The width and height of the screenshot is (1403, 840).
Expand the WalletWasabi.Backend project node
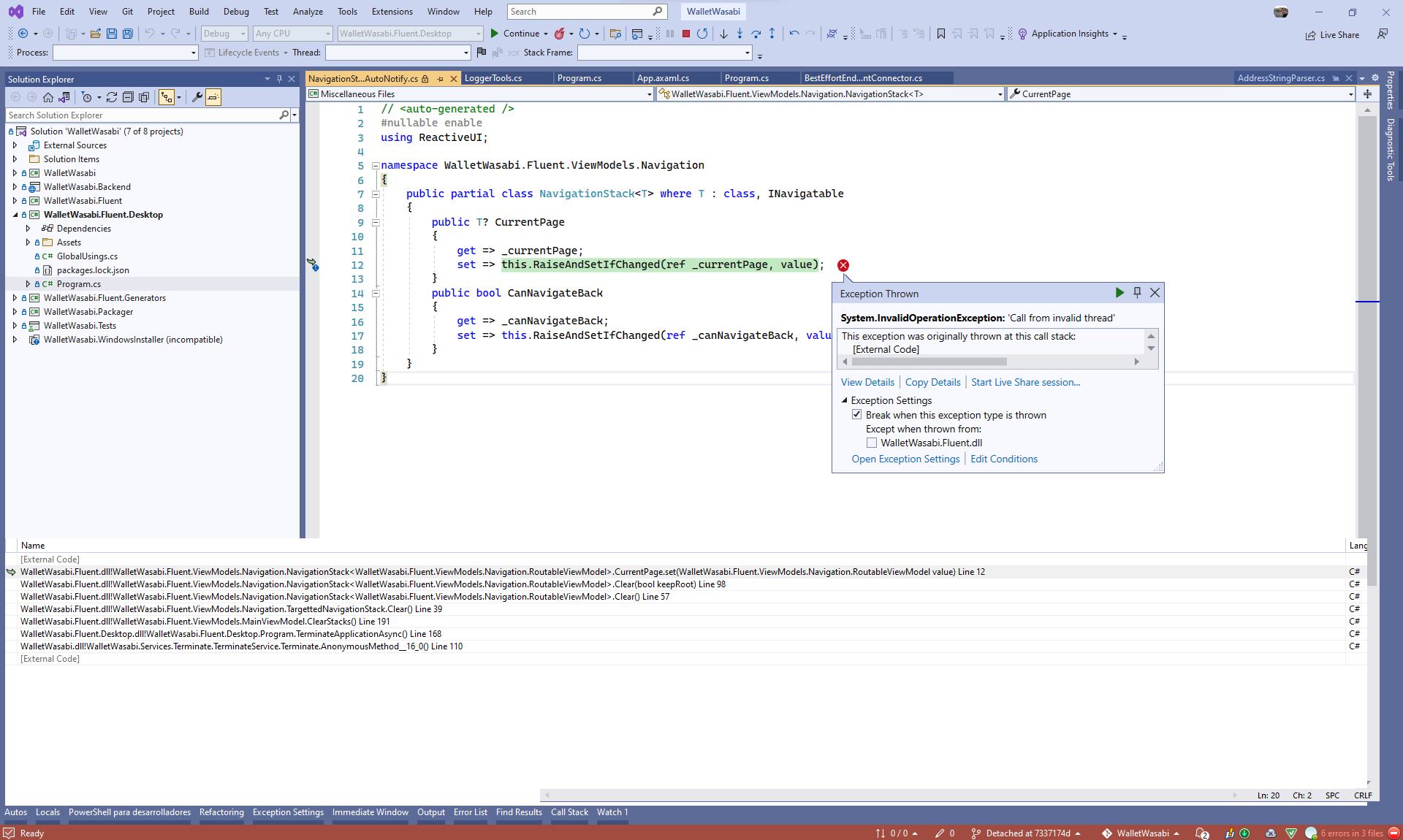(x=15, y=186)
